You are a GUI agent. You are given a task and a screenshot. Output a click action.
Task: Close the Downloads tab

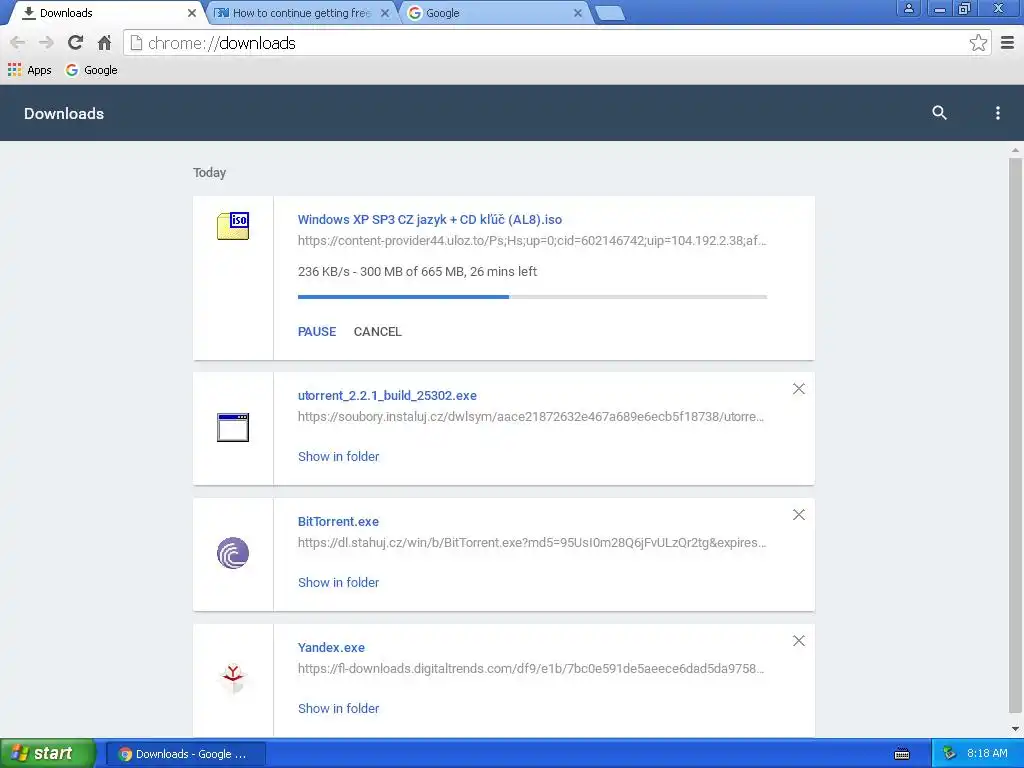pos(192,13)
